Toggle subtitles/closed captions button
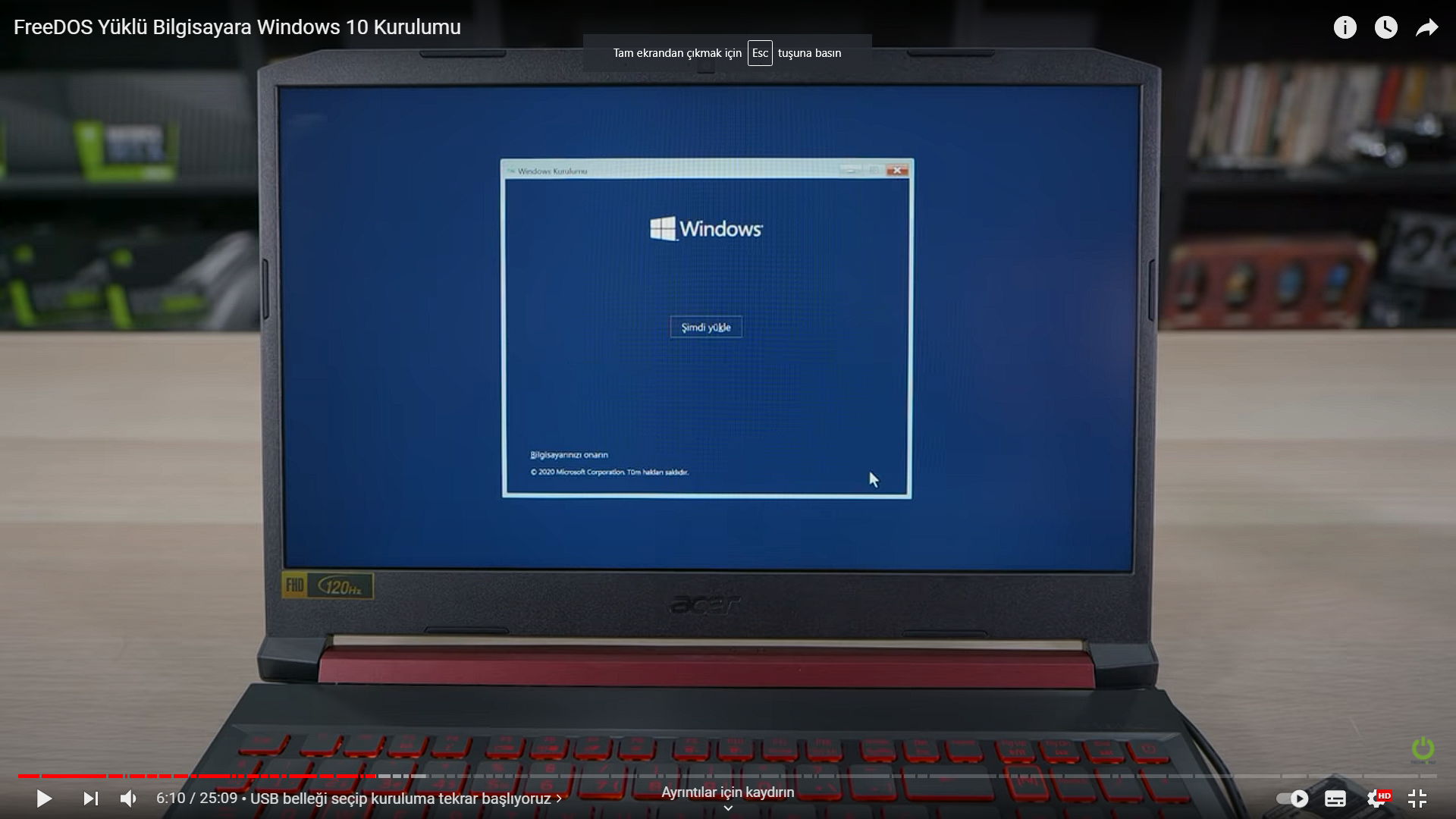This screenshot has width=1456, height=819. click(1335, 799)
